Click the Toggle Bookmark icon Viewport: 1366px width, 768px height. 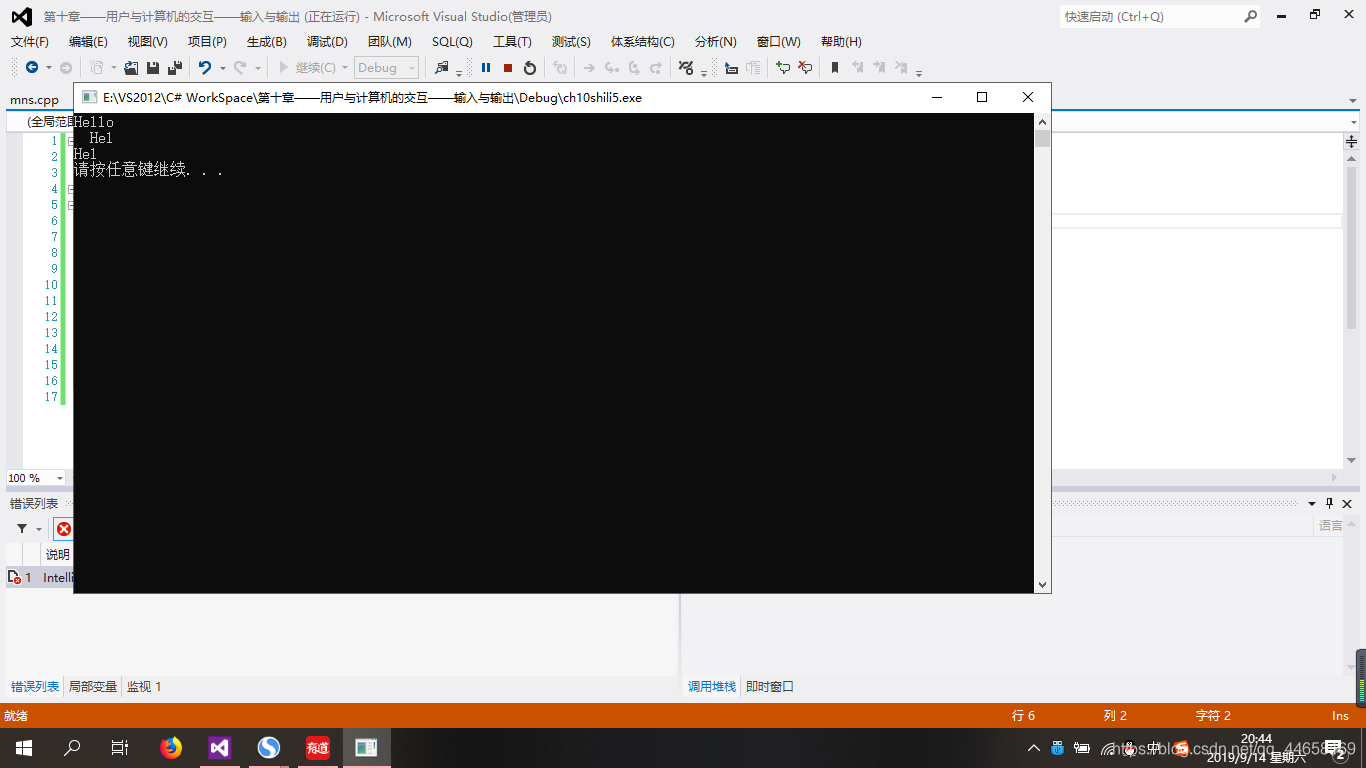(835, 67)
